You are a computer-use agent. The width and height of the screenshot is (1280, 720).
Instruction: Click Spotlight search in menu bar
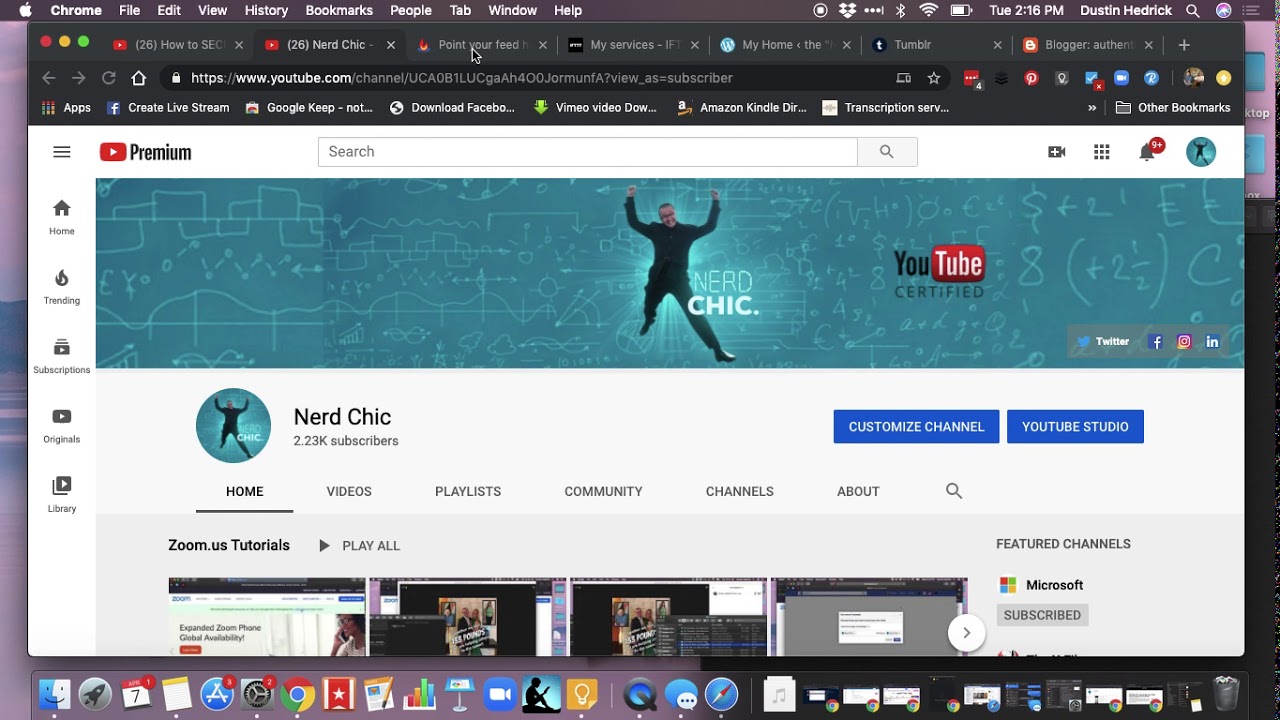[x=1193, y=10]
